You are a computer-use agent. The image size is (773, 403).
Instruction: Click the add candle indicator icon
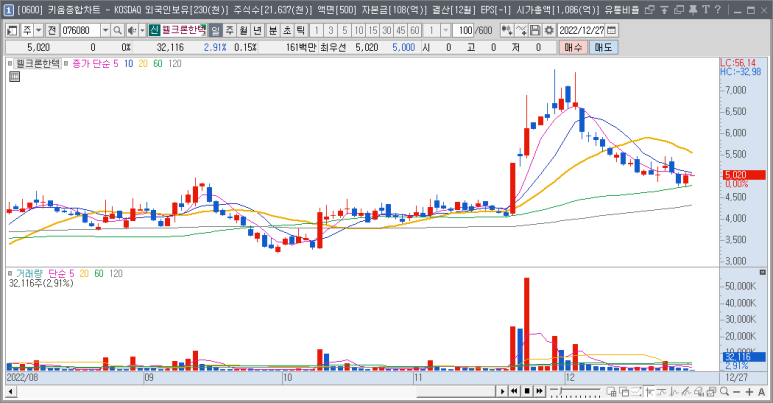506,31
